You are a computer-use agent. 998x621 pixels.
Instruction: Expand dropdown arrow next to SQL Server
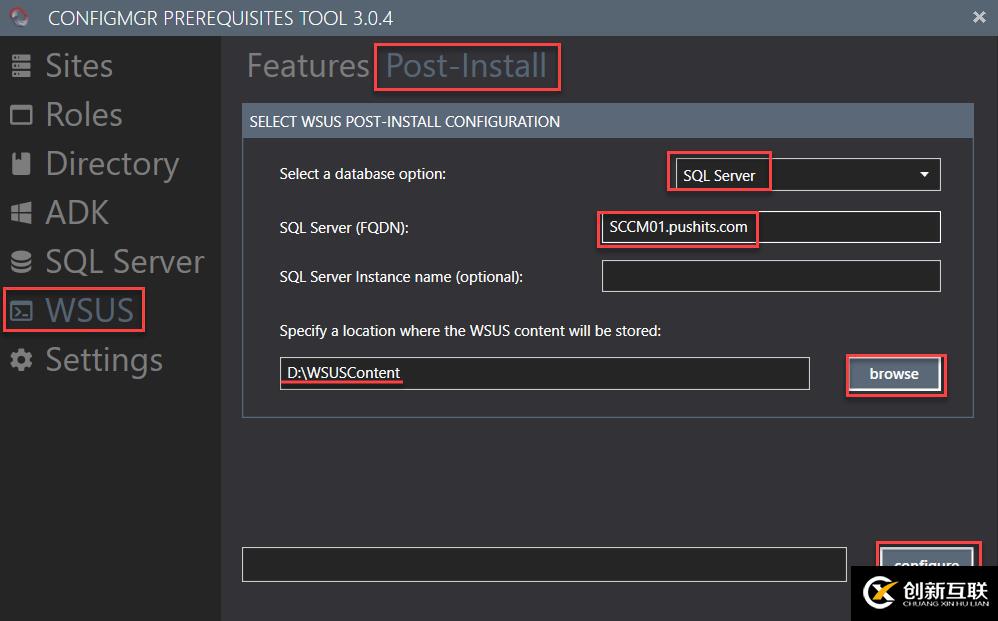[x=924, y=174]
